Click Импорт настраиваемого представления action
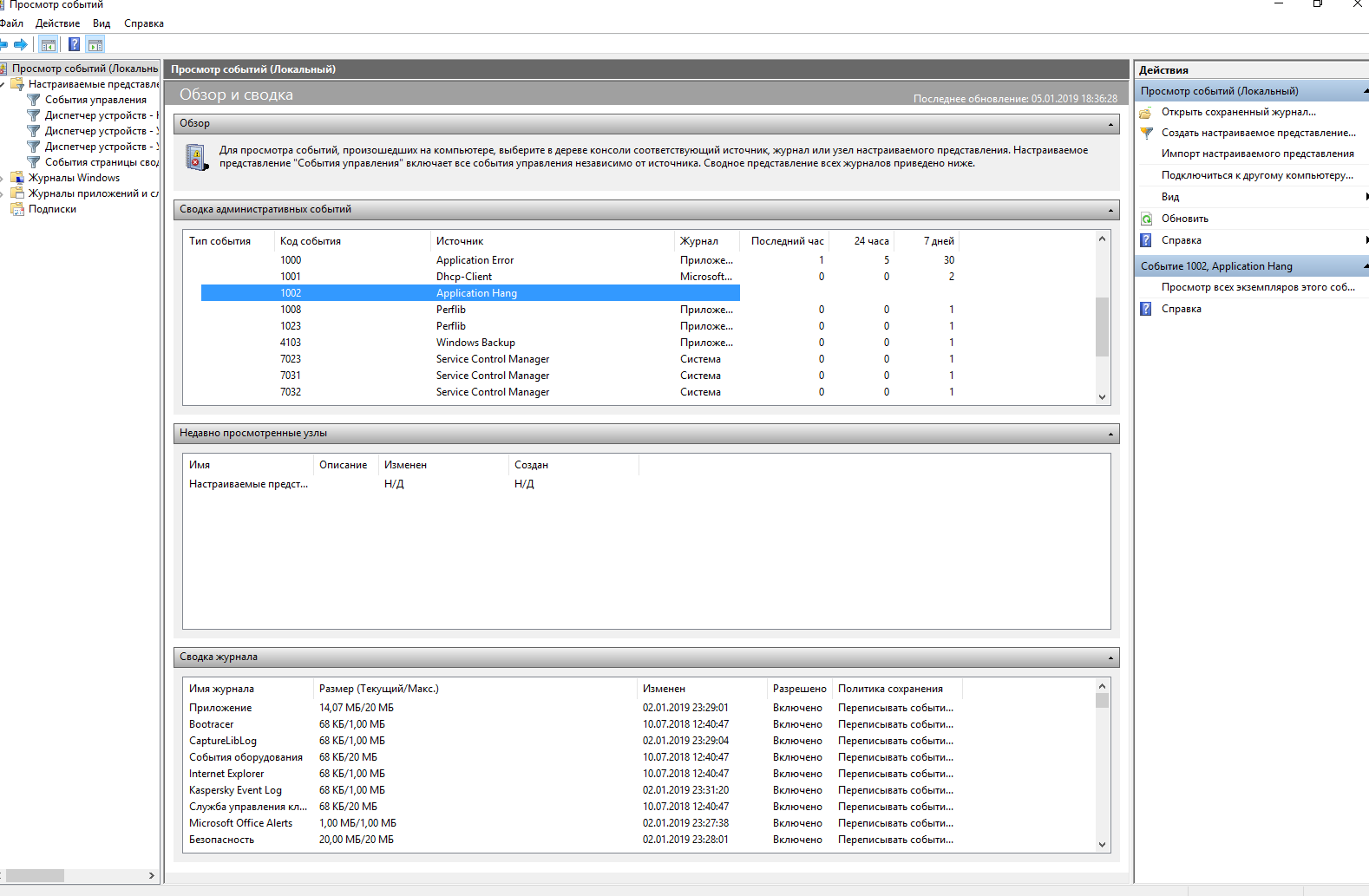 1258,154
